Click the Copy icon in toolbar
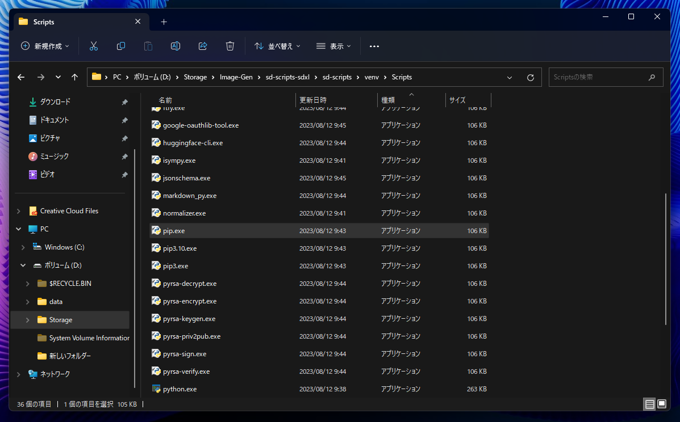The image size is (680, 422). (x=121, y=46)
